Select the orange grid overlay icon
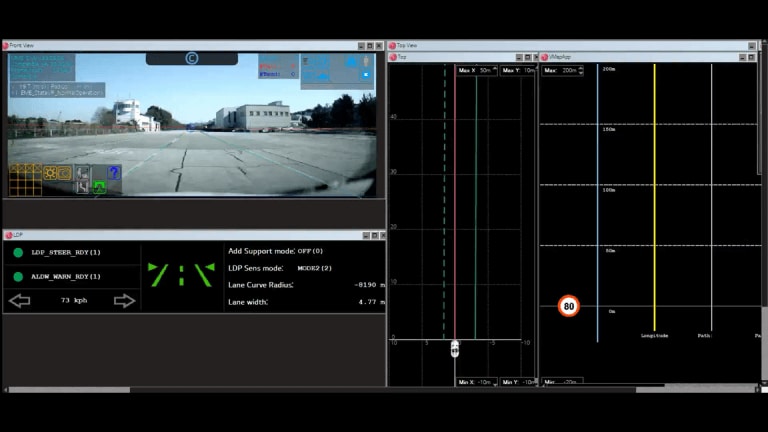The image size is (768, 432). click(x=25, y=180)
